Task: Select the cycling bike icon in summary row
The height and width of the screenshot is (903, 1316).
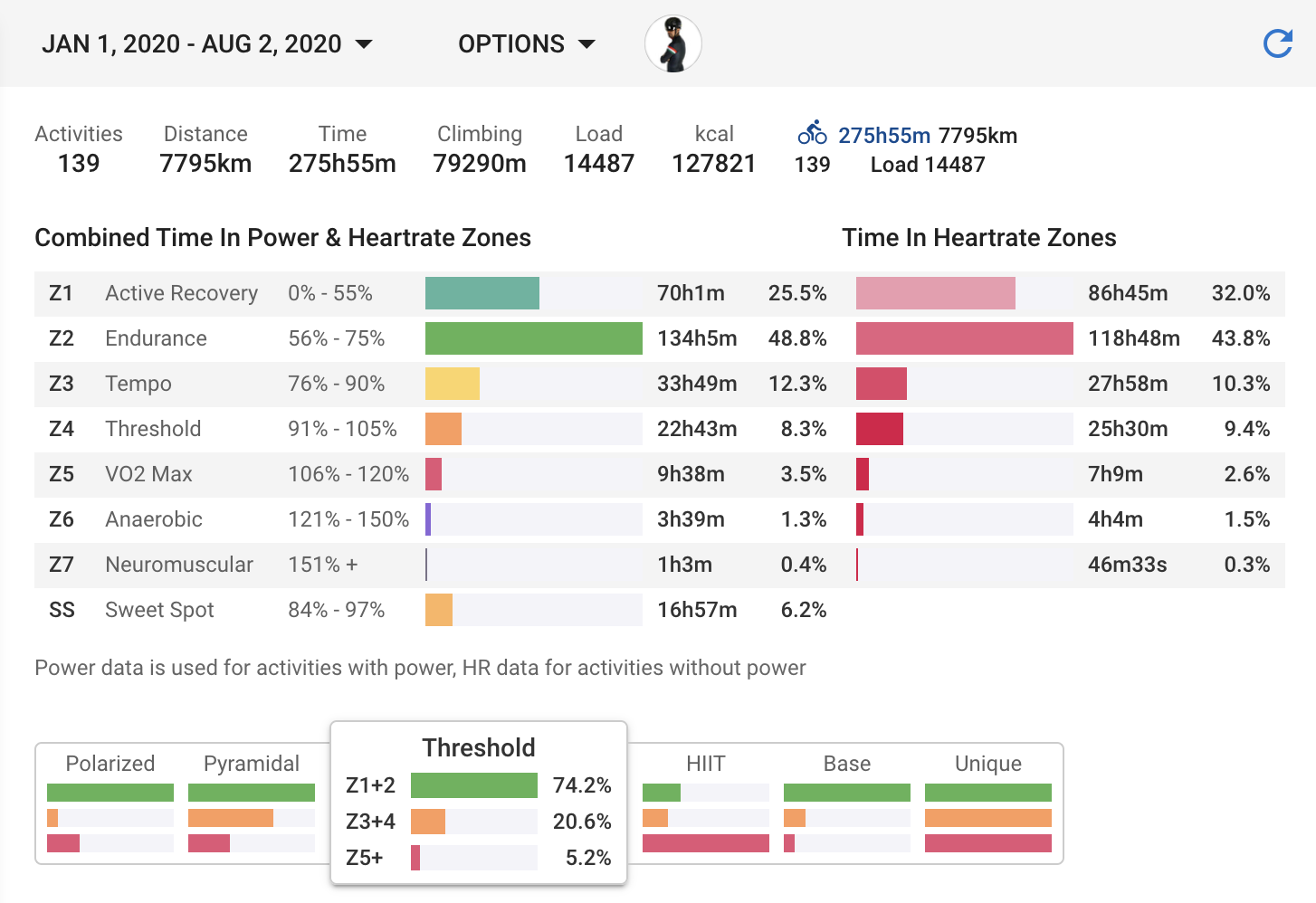Action: tap(812, 132)
